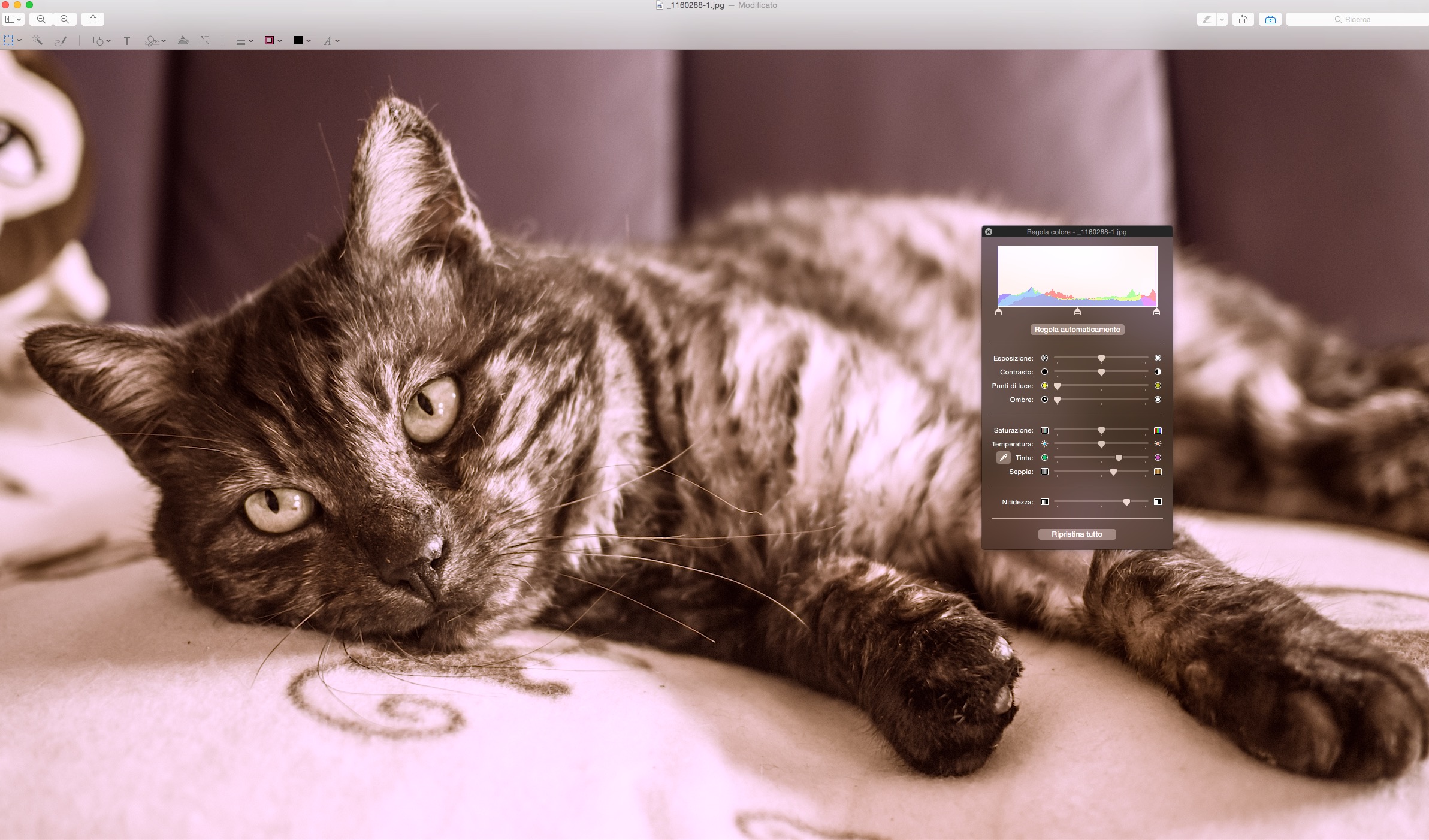Click the Saturazione slider handle
The width and height of the screenshot is (1429, 840).
1101,431
